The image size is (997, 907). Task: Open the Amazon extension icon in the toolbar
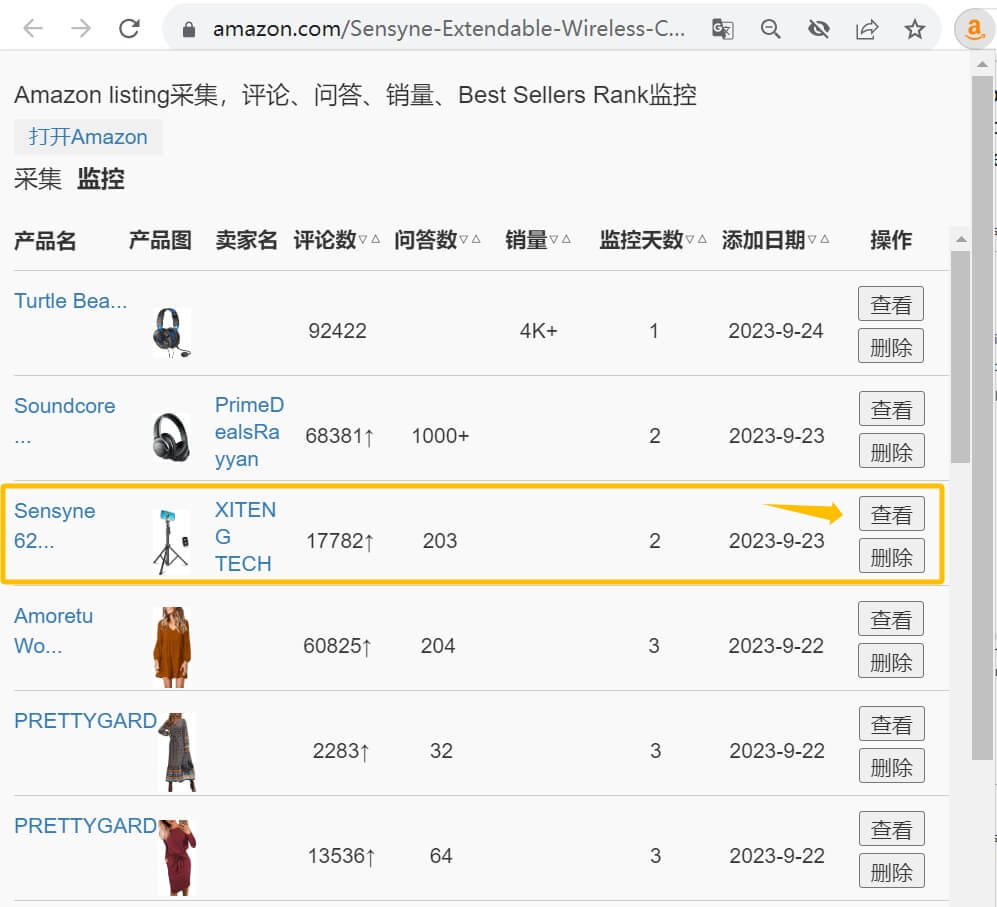[x=974, y=29]
